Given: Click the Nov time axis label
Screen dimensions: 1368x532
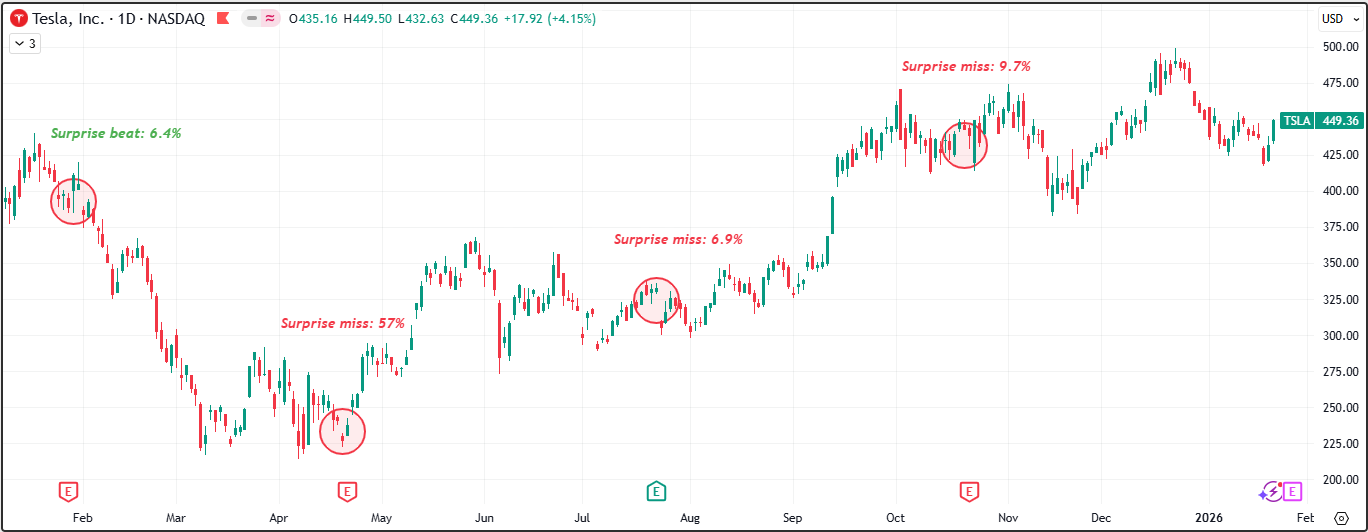Looking at the screenshot, I should (1007, 518).
